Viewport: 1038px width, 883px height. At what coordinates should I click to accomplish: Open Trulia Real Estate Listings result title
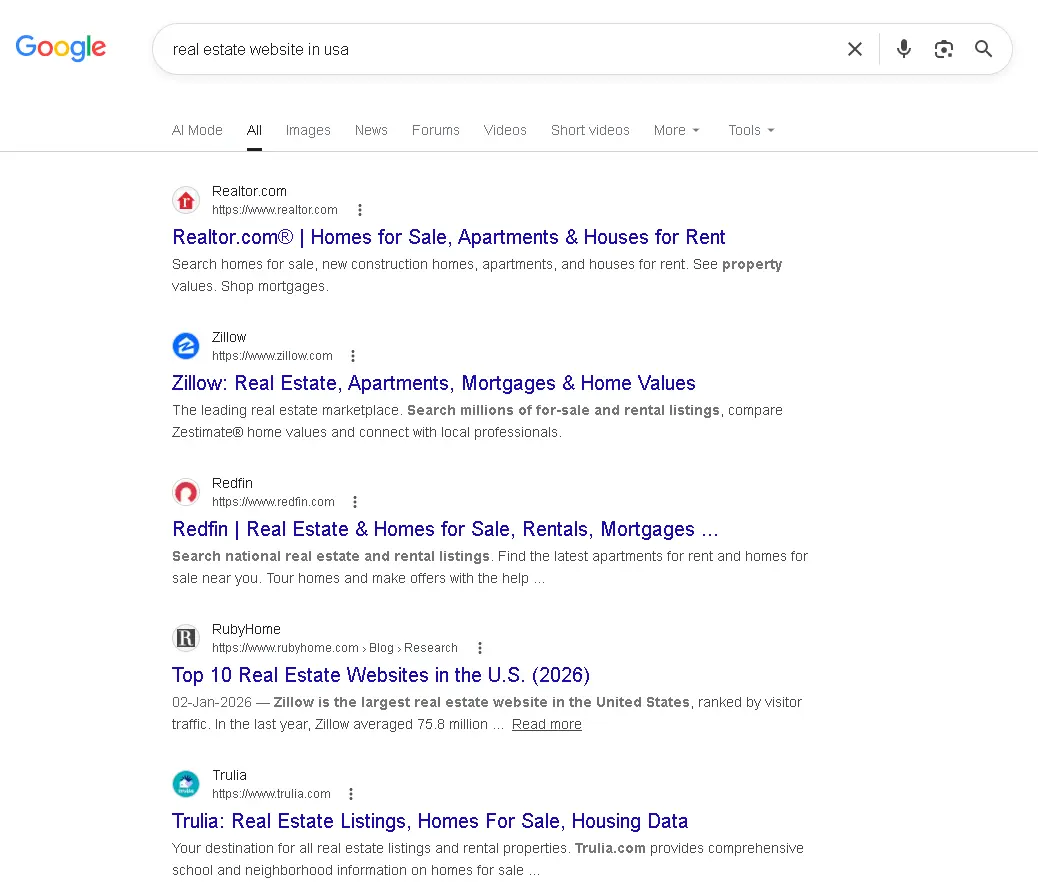coord(430,821)
